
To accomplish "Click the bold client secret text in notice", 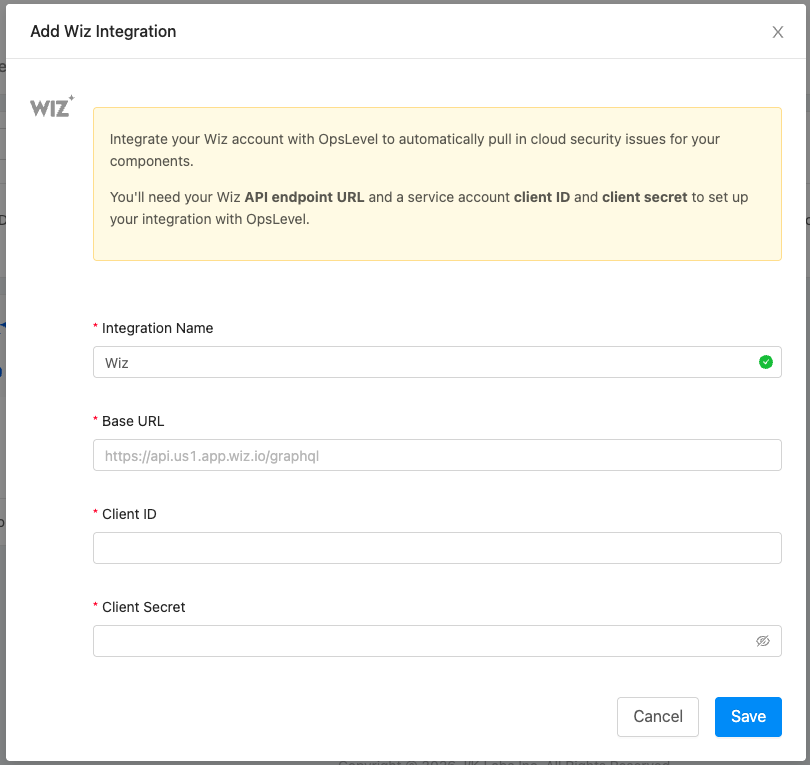I will [645, 197].
